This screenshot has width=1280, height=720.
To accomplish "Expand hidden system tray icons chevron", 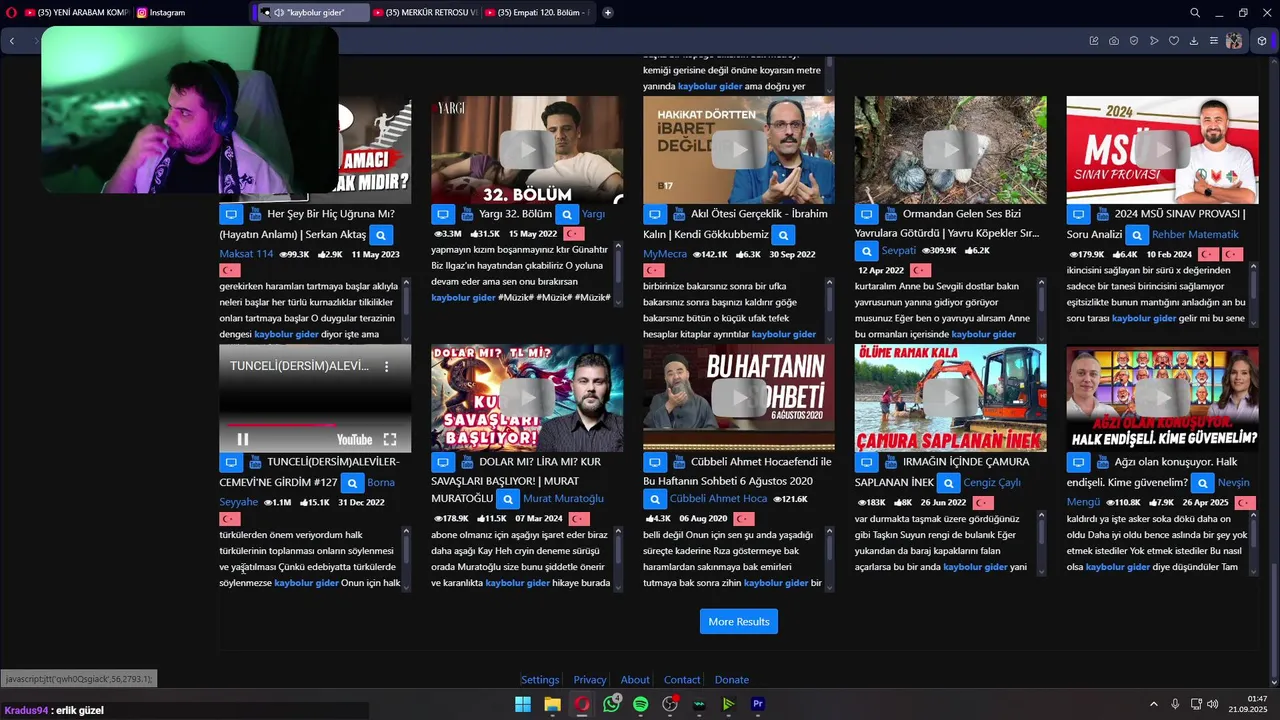I will pyautogui.click(x=1153, y=704).
